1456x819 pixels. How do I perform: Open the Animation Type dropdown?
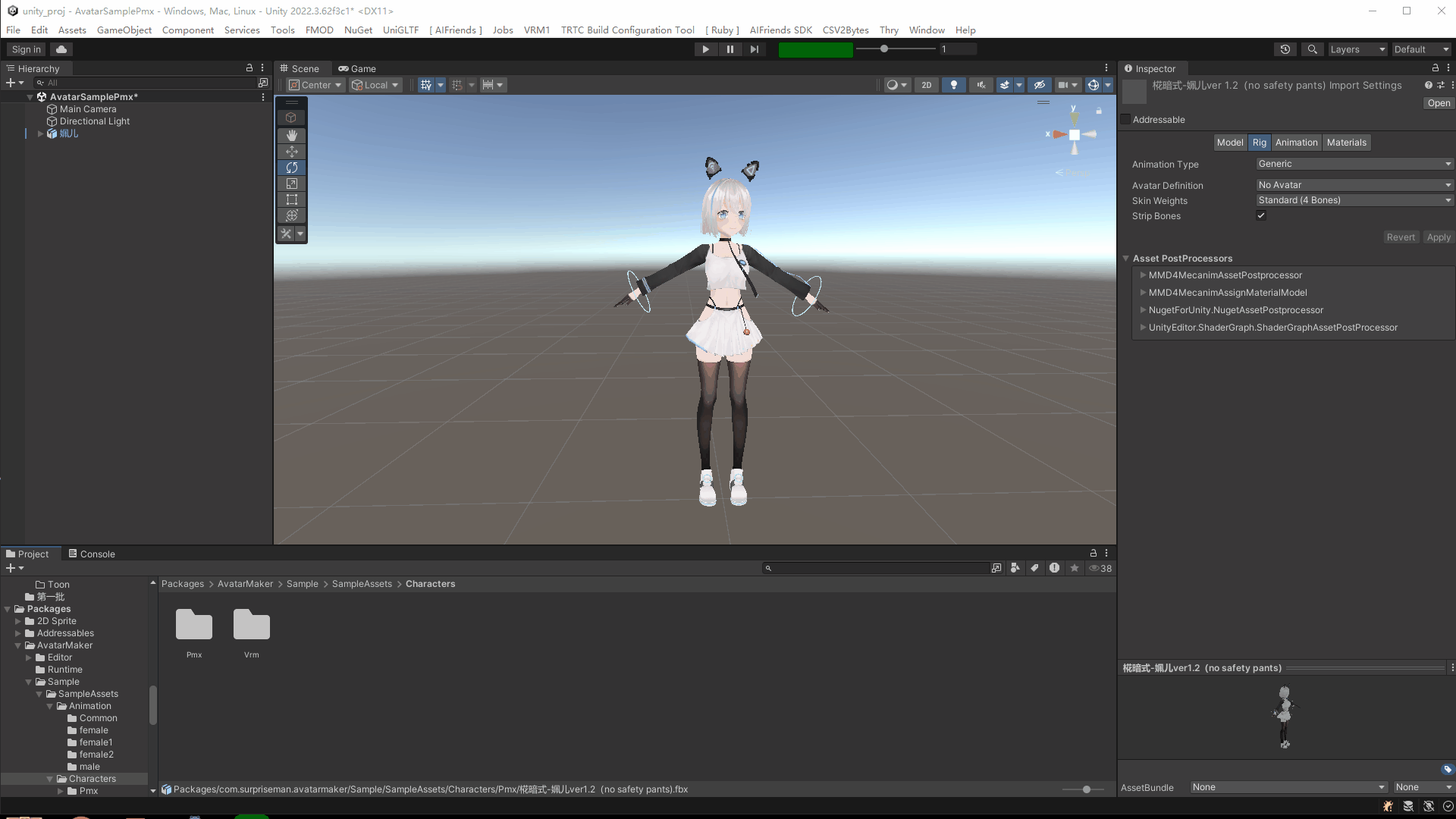pos(1354,164)
